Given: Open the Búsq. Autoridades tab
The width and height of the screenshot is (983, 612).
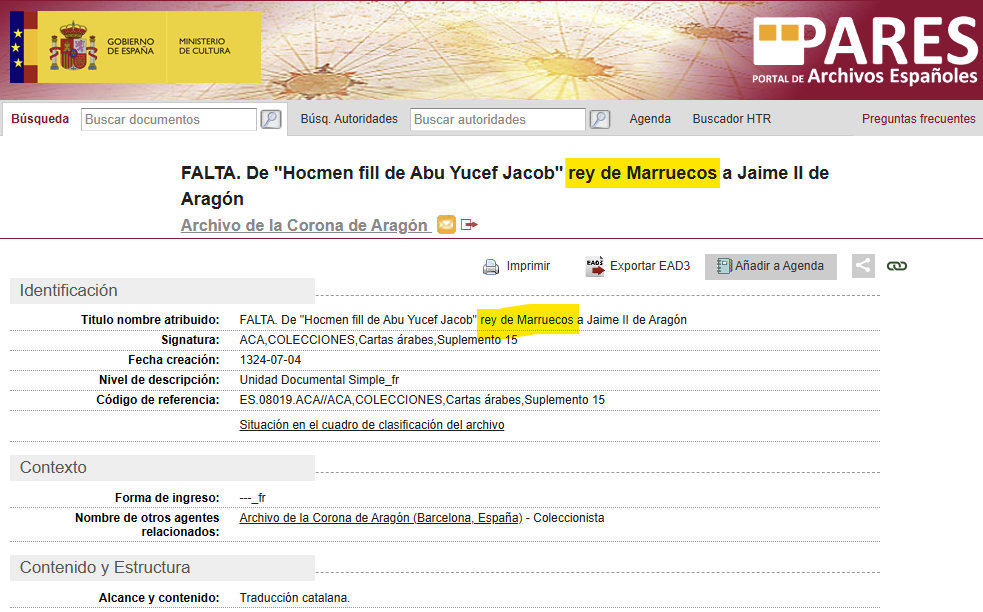Looking at the screenshot, I should point(349,119).
